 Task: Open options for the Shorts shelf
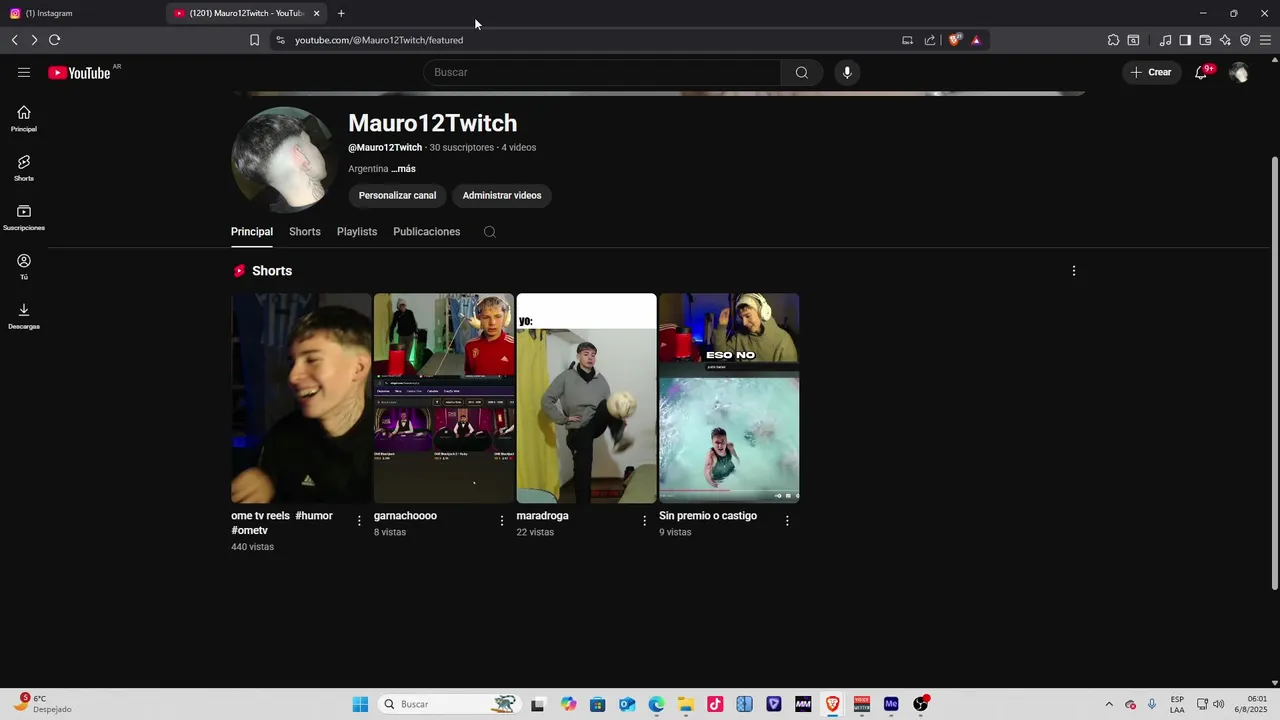click(1074, 271)
